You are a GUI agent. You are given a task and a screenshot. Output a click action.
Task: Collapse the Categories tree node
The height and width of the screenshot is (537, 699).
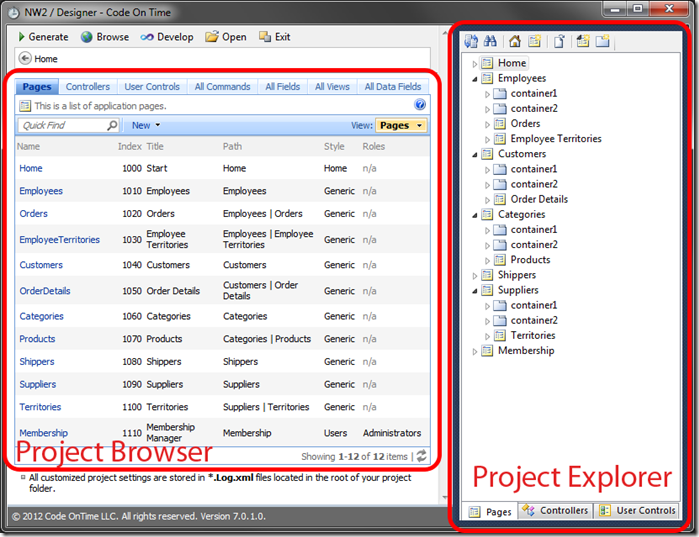click(474, 215)
